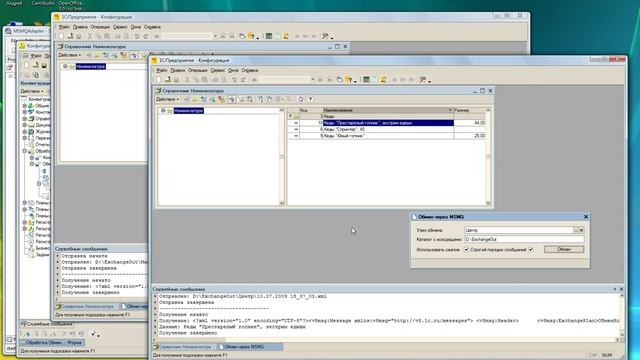Sort by Наименование column header

point(388,110)
